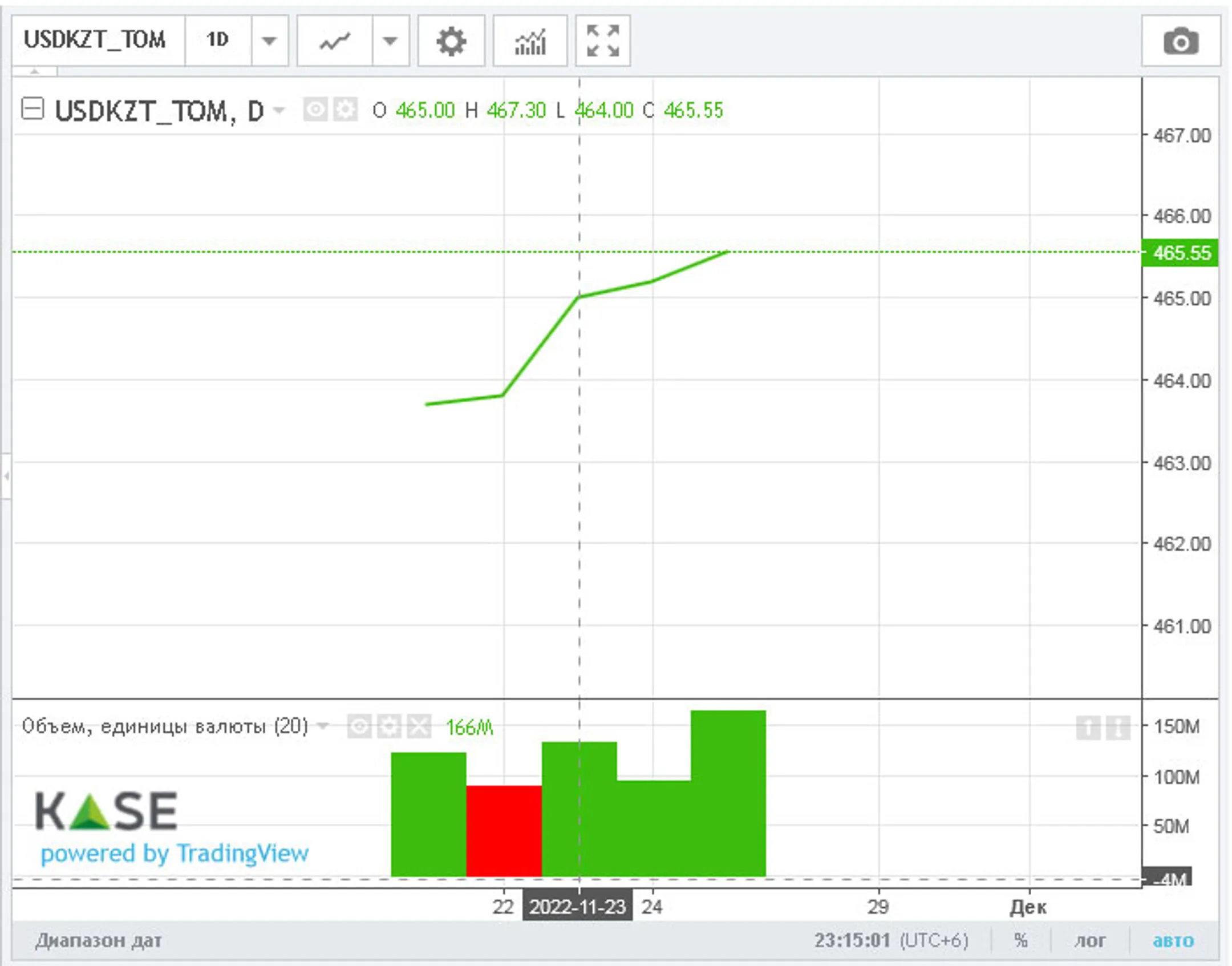1232x966 pixels.
Task: Collapse the USDKZT_TOM legend minus box
Action: (33, 108)
